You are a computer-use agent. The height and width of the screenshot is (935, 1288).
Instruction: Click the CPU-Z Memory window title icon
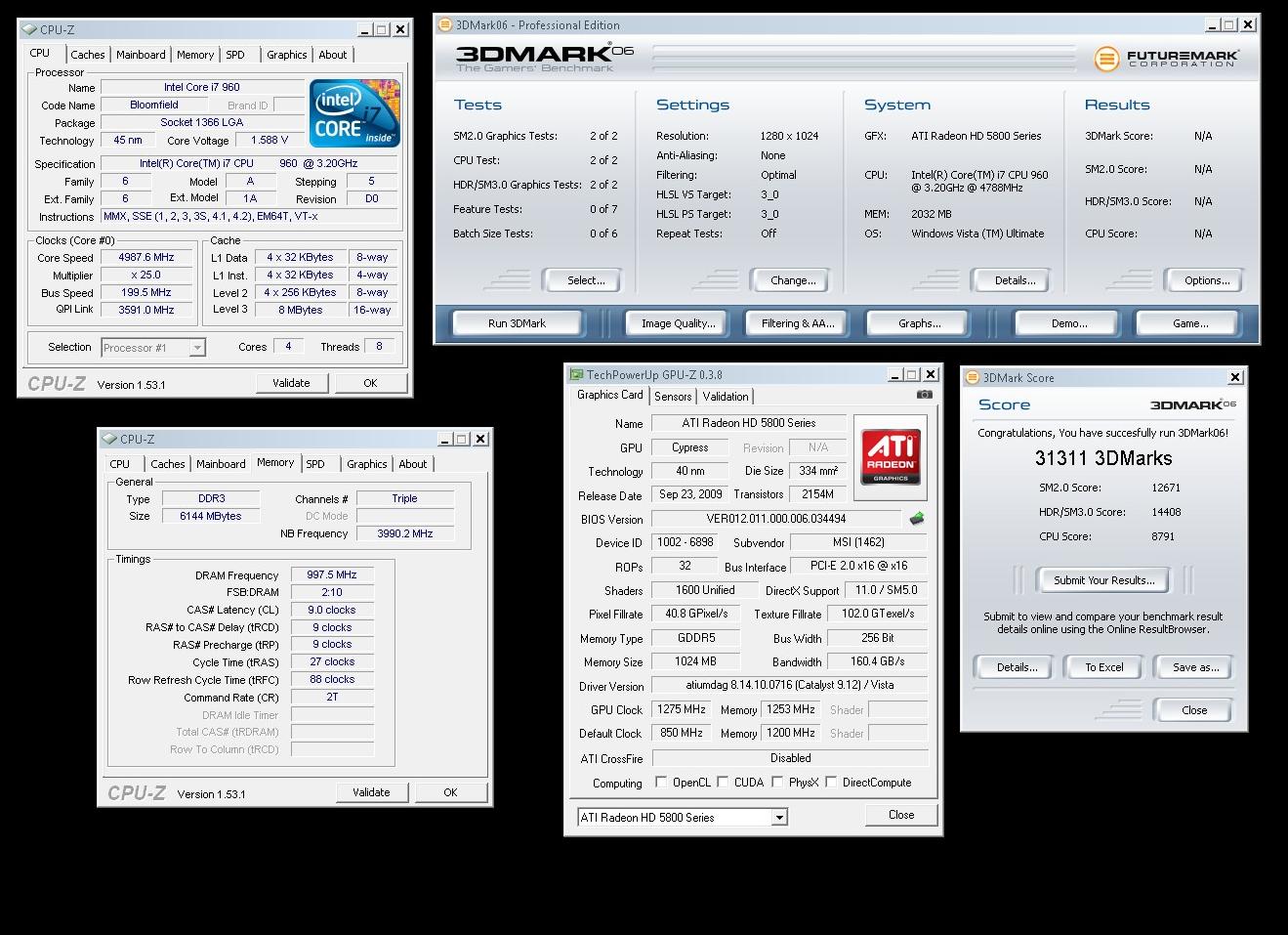pos(110,439)
